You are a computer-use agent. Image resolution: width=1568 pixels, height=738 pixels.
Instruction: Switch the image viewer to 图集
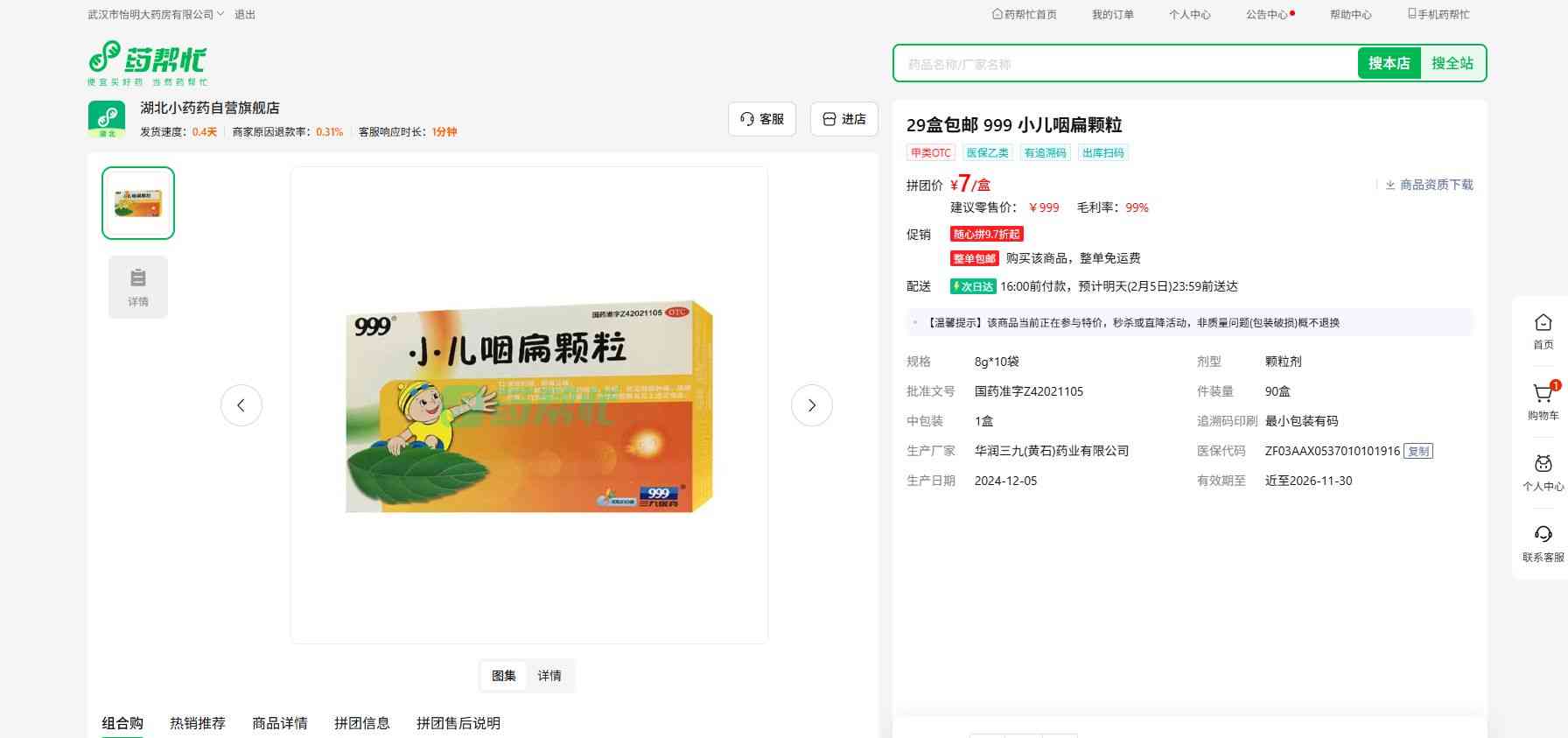tap(504, 676)
